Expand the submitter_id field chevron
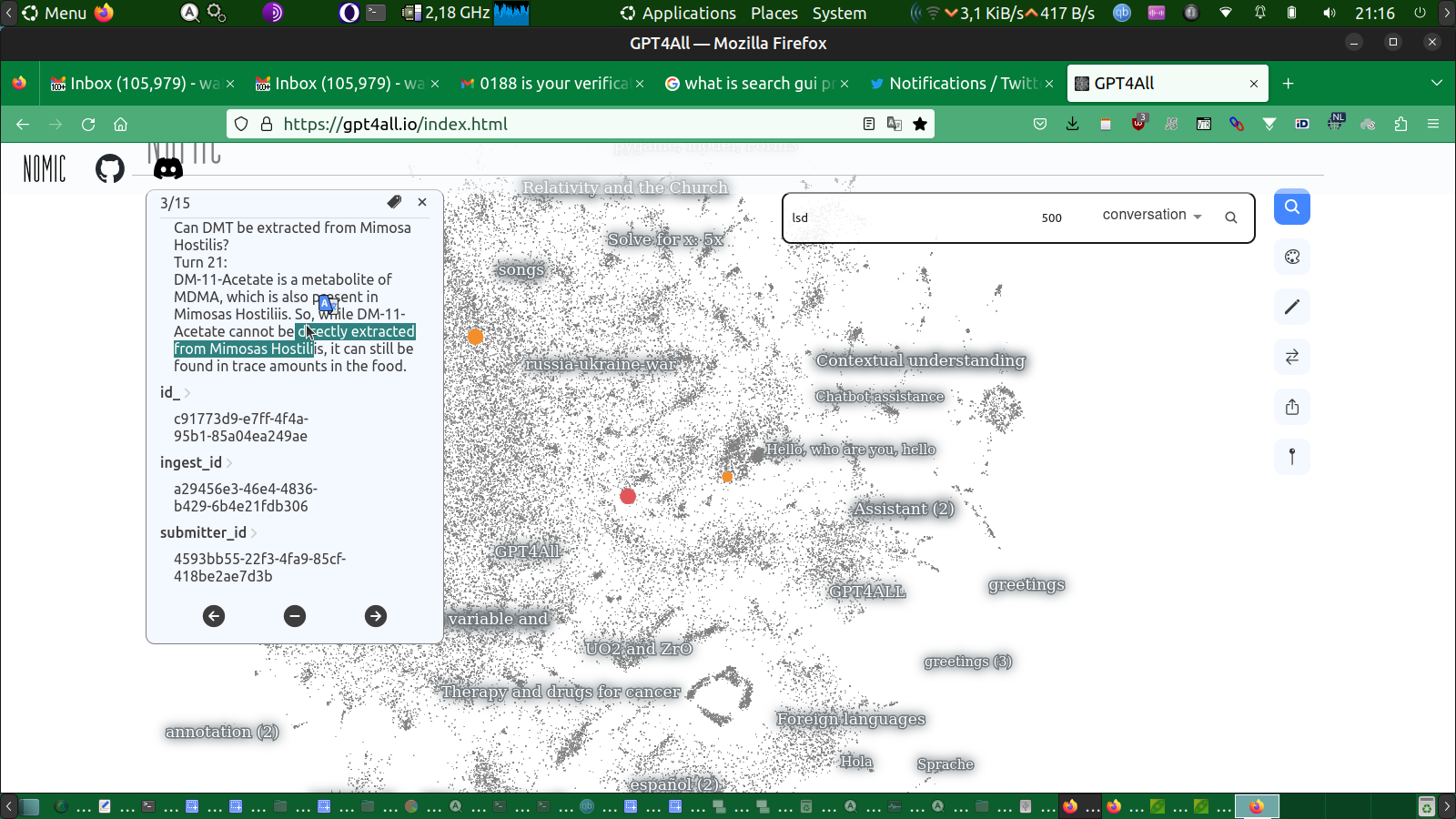Image resolution: width=1456 pixels, height=819 pixels. coord(254,533)
